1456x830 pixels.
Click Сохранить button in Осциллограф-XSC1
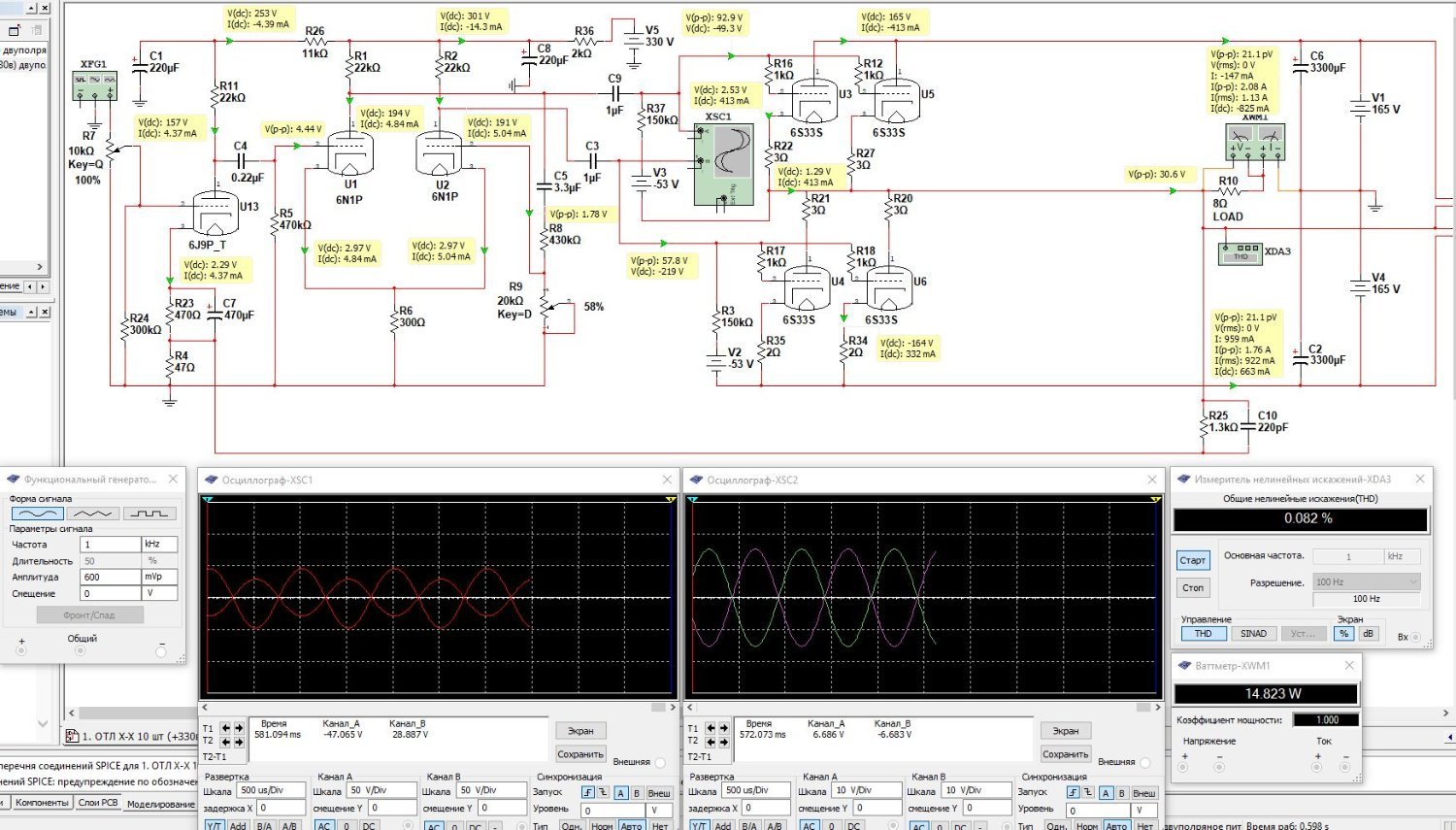(580, 754)
